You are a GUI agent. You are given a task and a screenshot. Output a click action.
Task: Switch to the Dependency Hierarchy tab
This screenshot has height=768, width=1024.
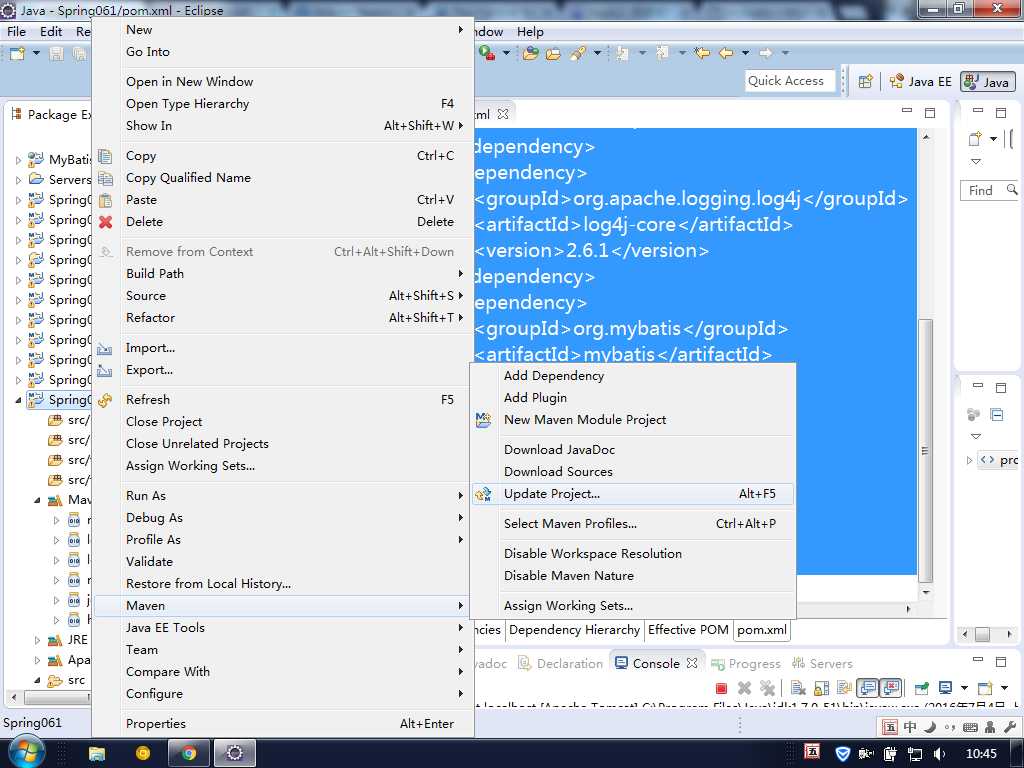(x=574, y=630)
